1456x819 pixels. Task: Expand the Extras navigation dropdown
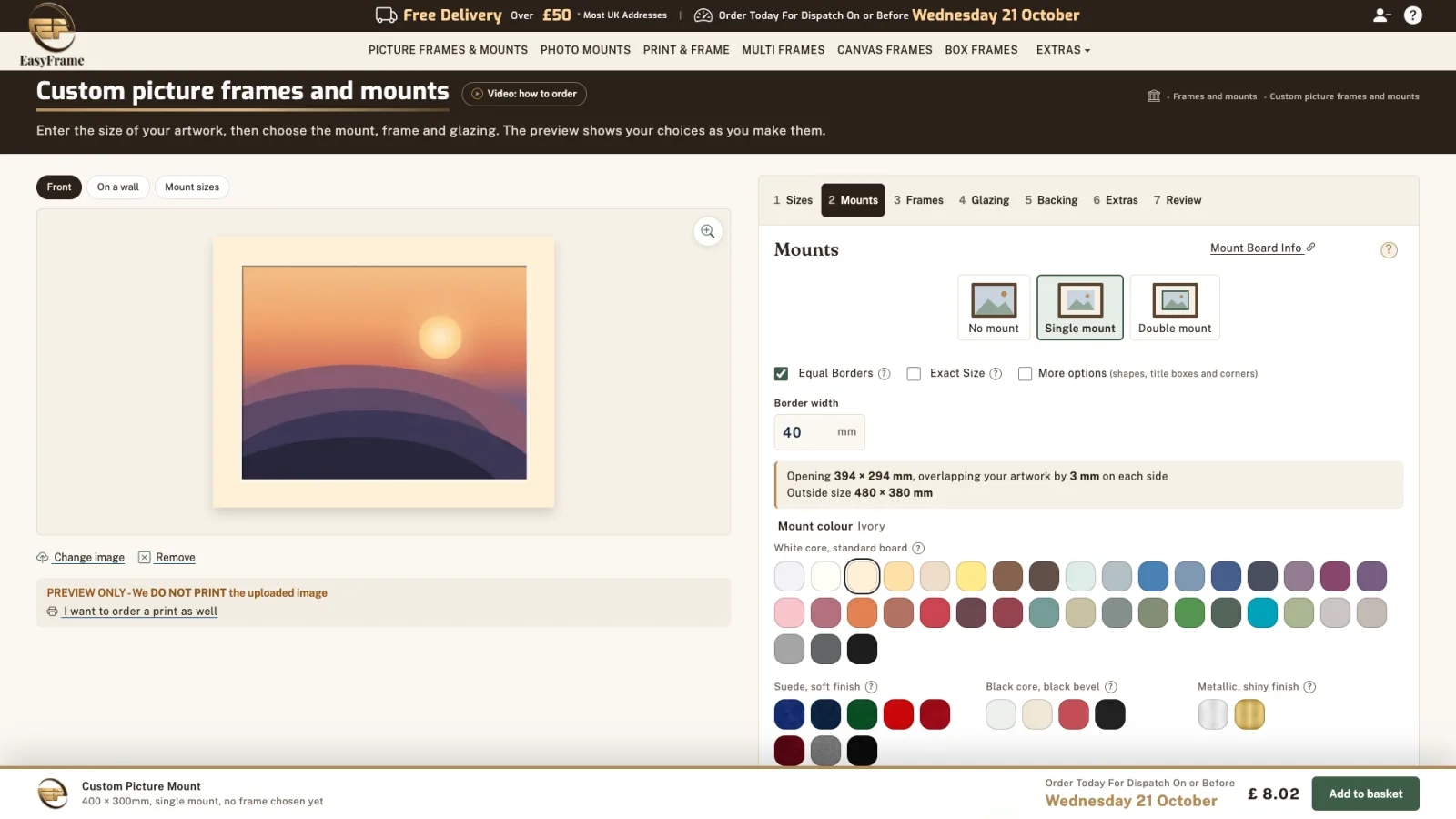[x=1063, y=50]
